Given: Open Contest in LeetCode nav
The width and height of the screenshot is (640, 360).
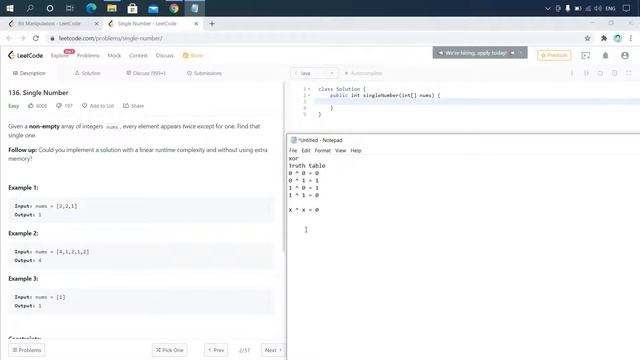Looking at the screenshot, I should pos(138,55).
